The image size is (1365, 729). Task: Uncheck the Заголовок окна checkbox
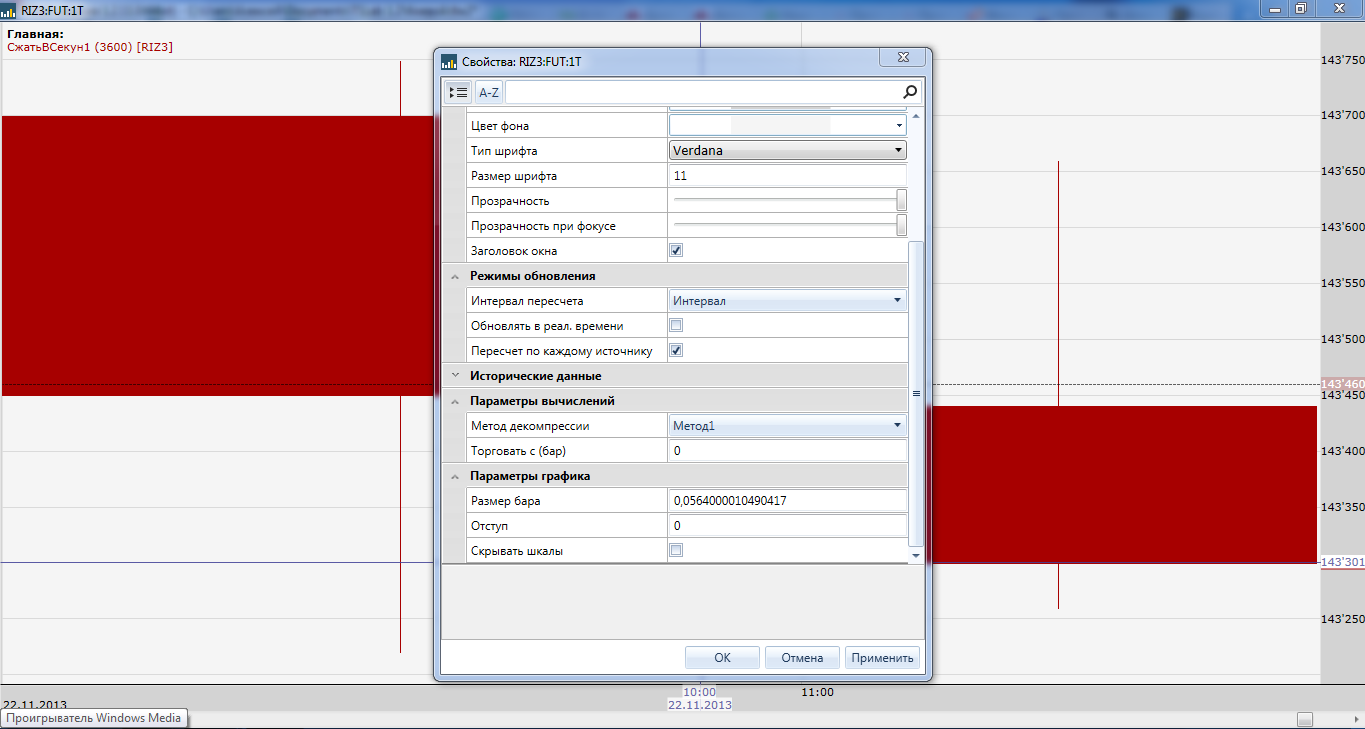676,250
